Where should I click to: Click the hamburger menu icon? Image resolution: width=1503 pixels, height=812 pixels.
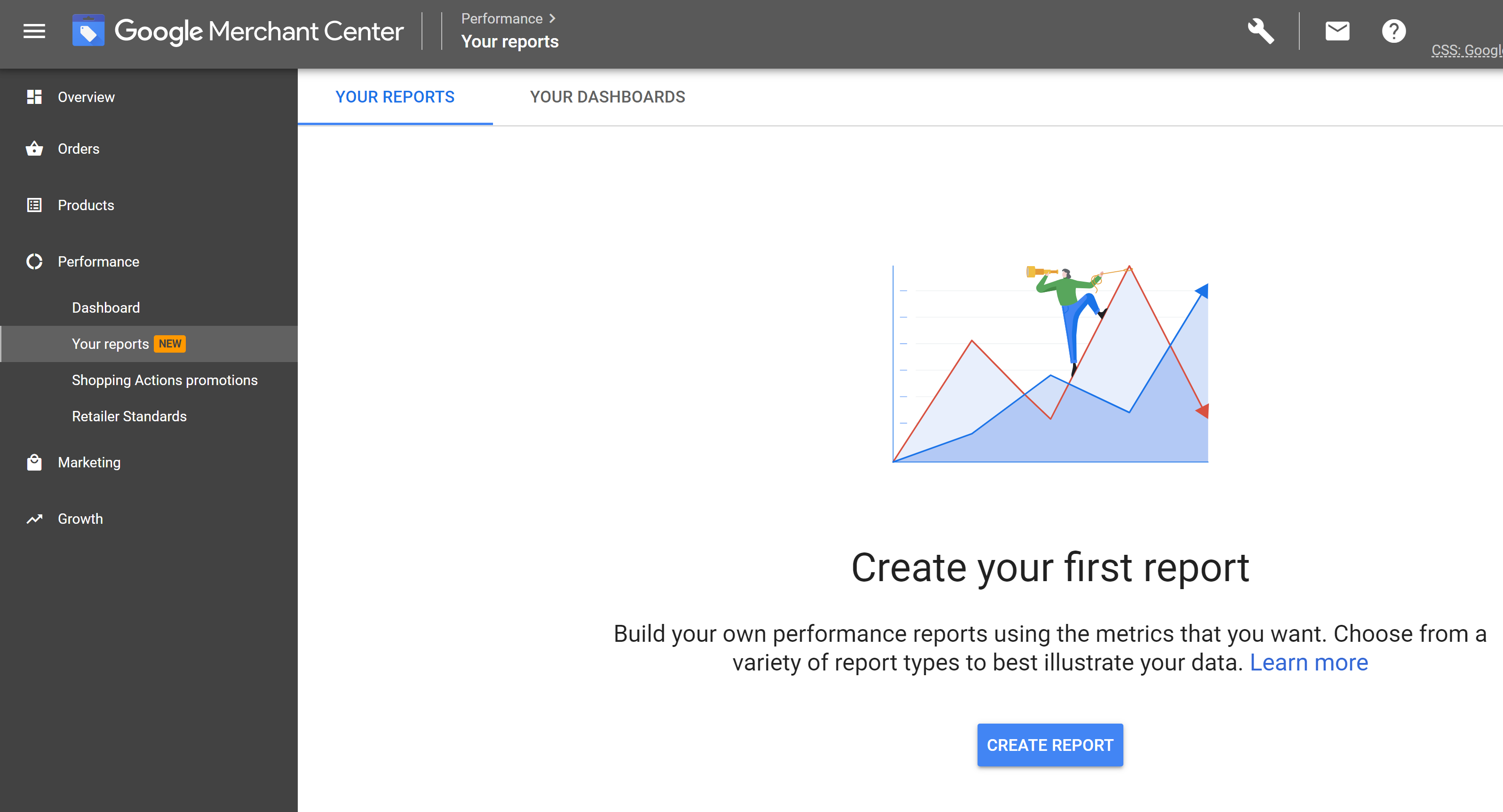[x=34, y=31]
